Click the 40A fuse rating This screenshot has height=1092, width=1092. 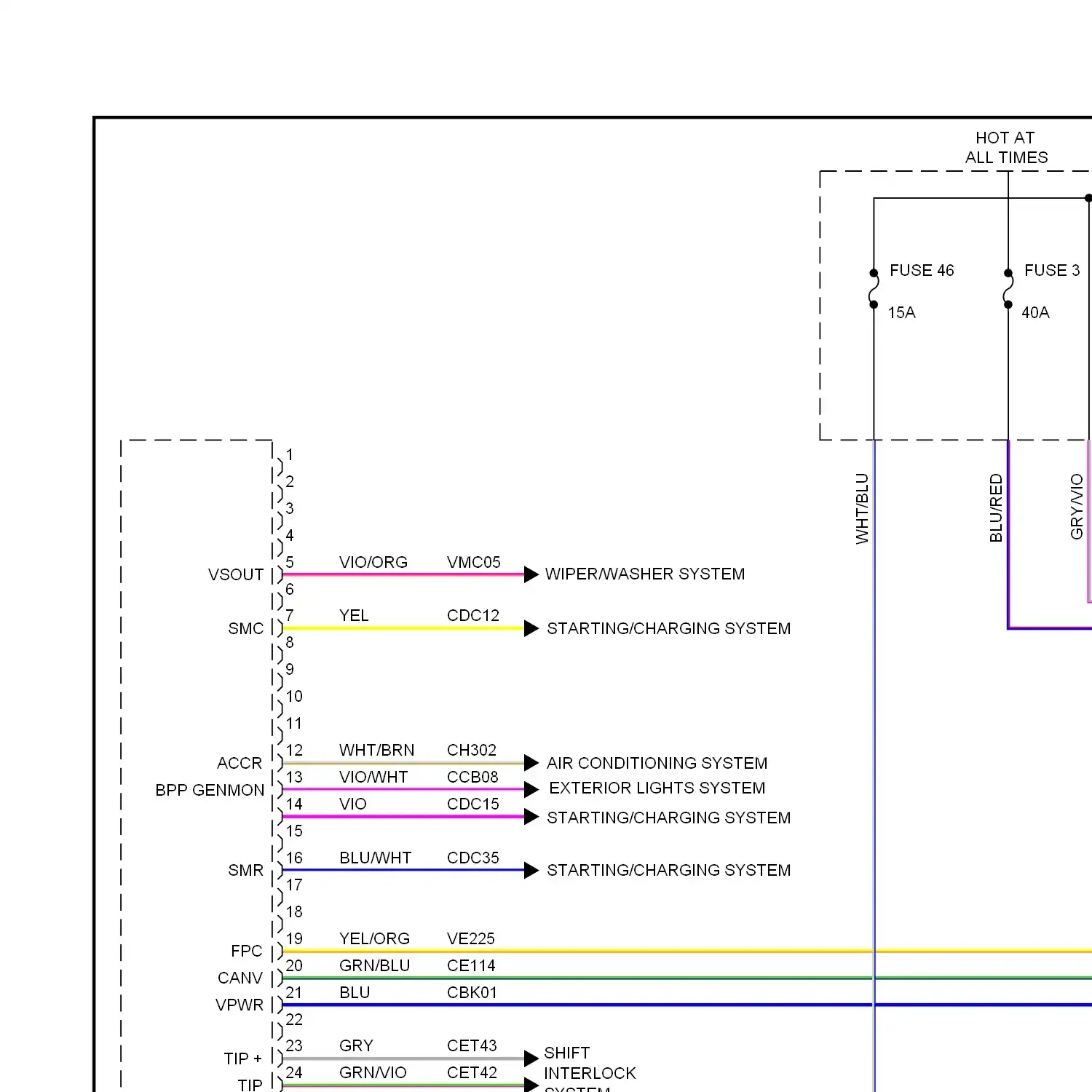(x=1036, y=312)
